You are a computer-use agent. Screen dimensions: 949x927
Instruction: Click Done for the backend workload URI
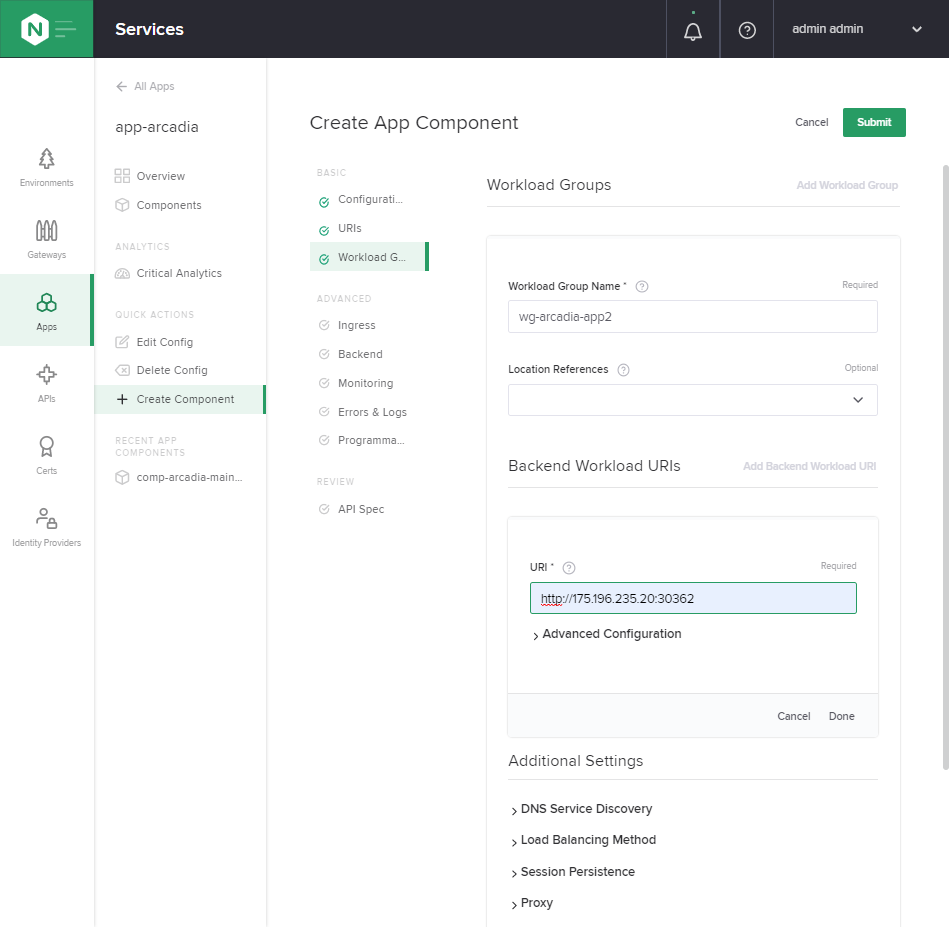[841, 716]
